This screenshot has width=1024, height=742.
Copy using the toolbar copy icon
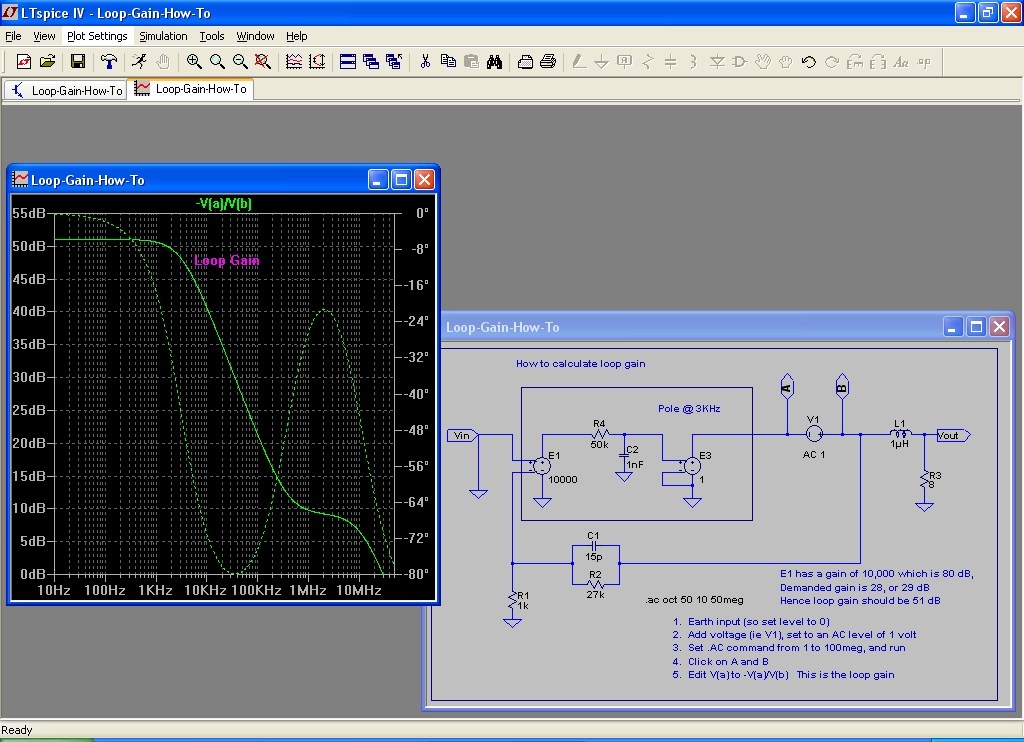[x=448, y=61]
